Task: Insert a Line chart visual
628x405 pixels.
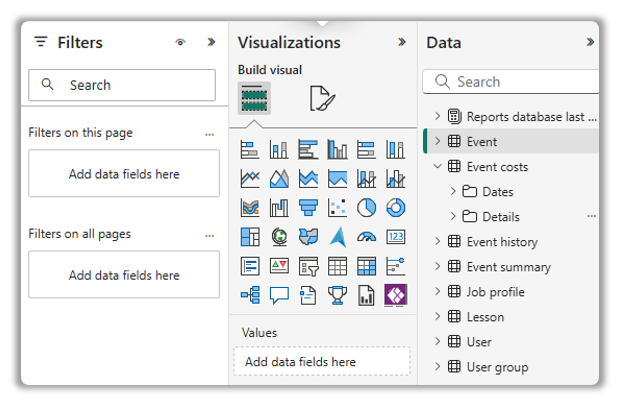Action: pos(250,179)
